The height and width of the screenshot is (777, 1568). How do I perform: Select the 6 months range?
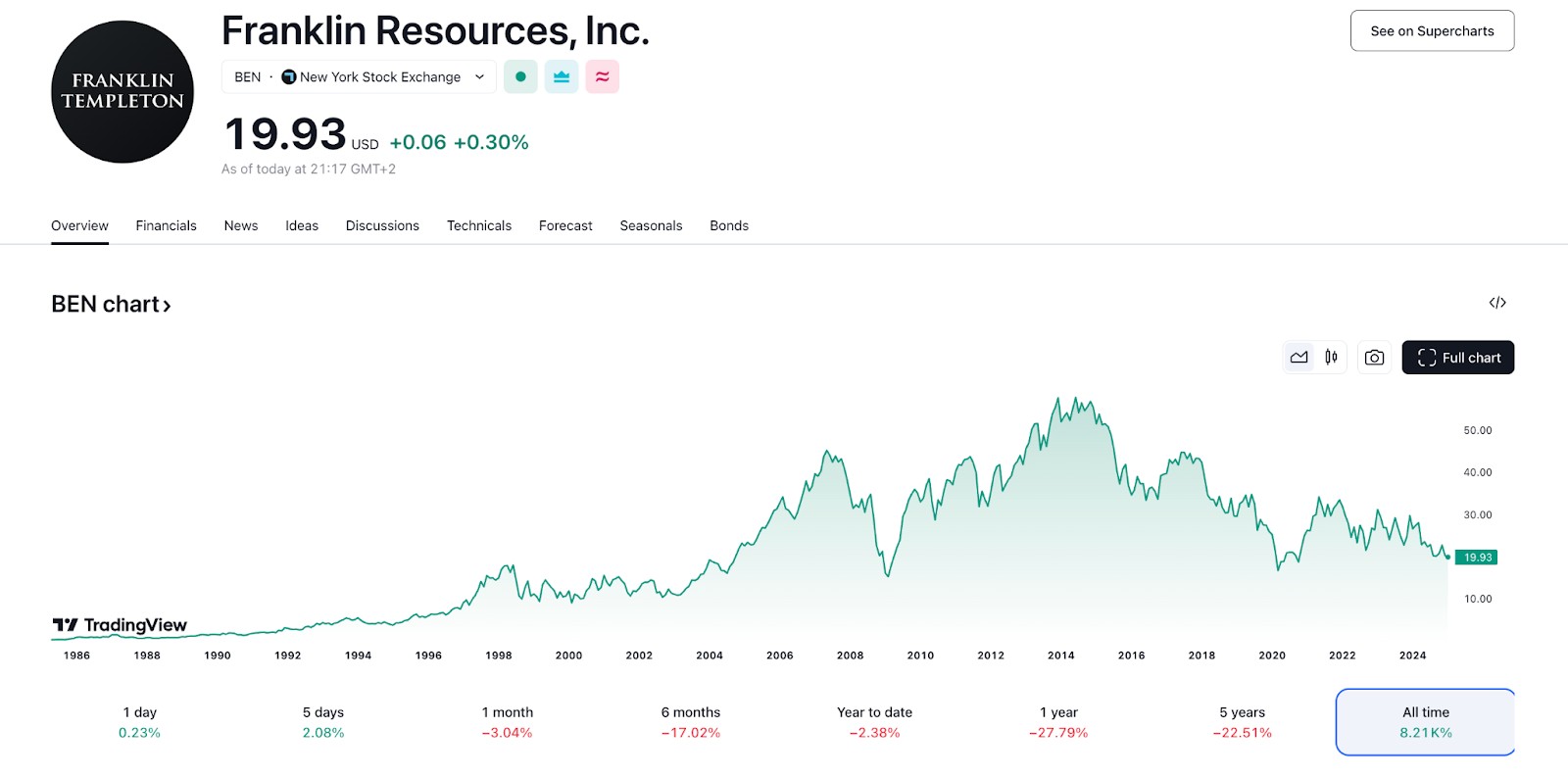point(691,722)
